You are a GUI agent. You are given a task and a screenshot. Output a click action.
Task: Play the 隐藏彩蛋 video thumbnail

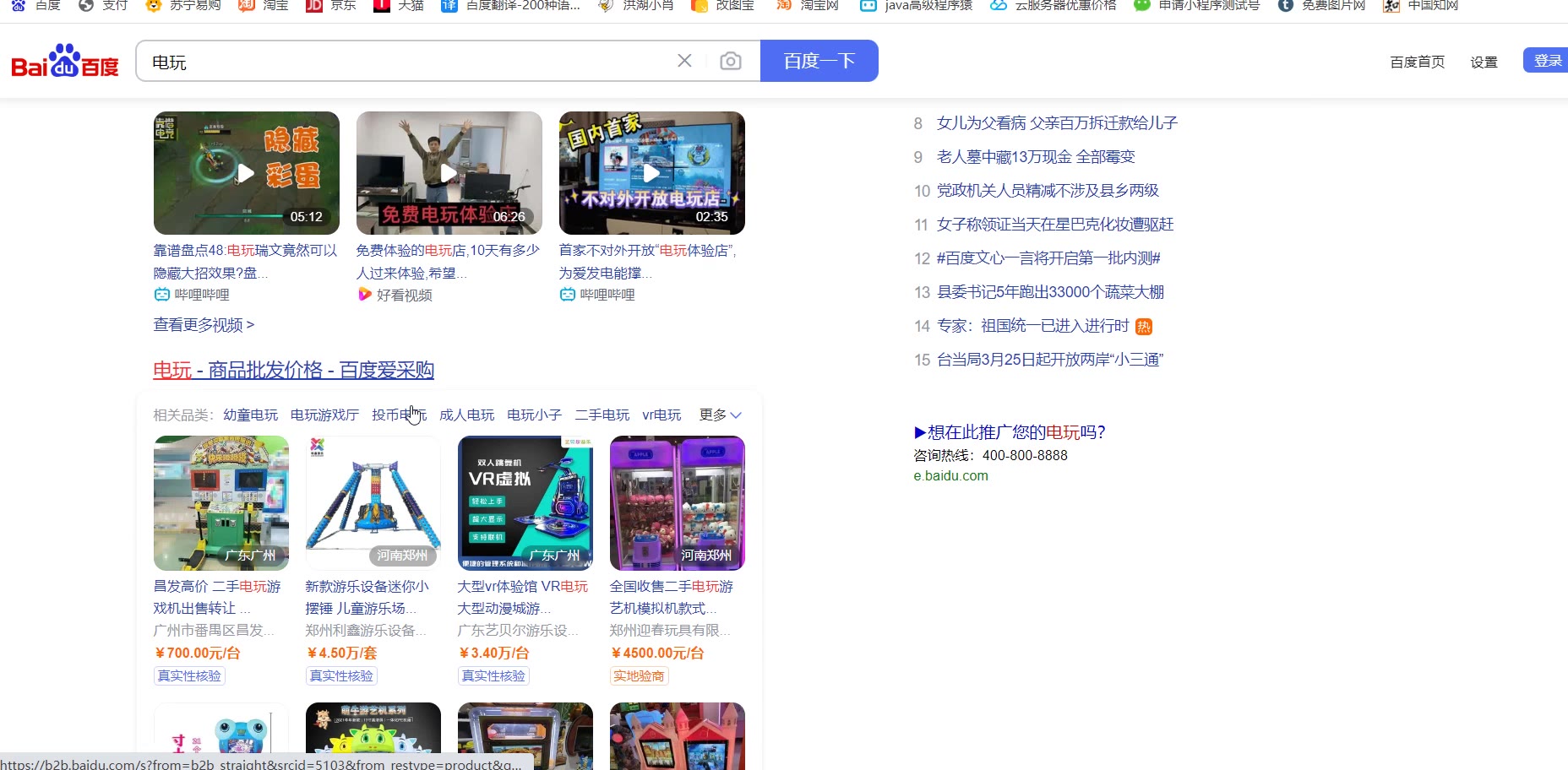246,173
